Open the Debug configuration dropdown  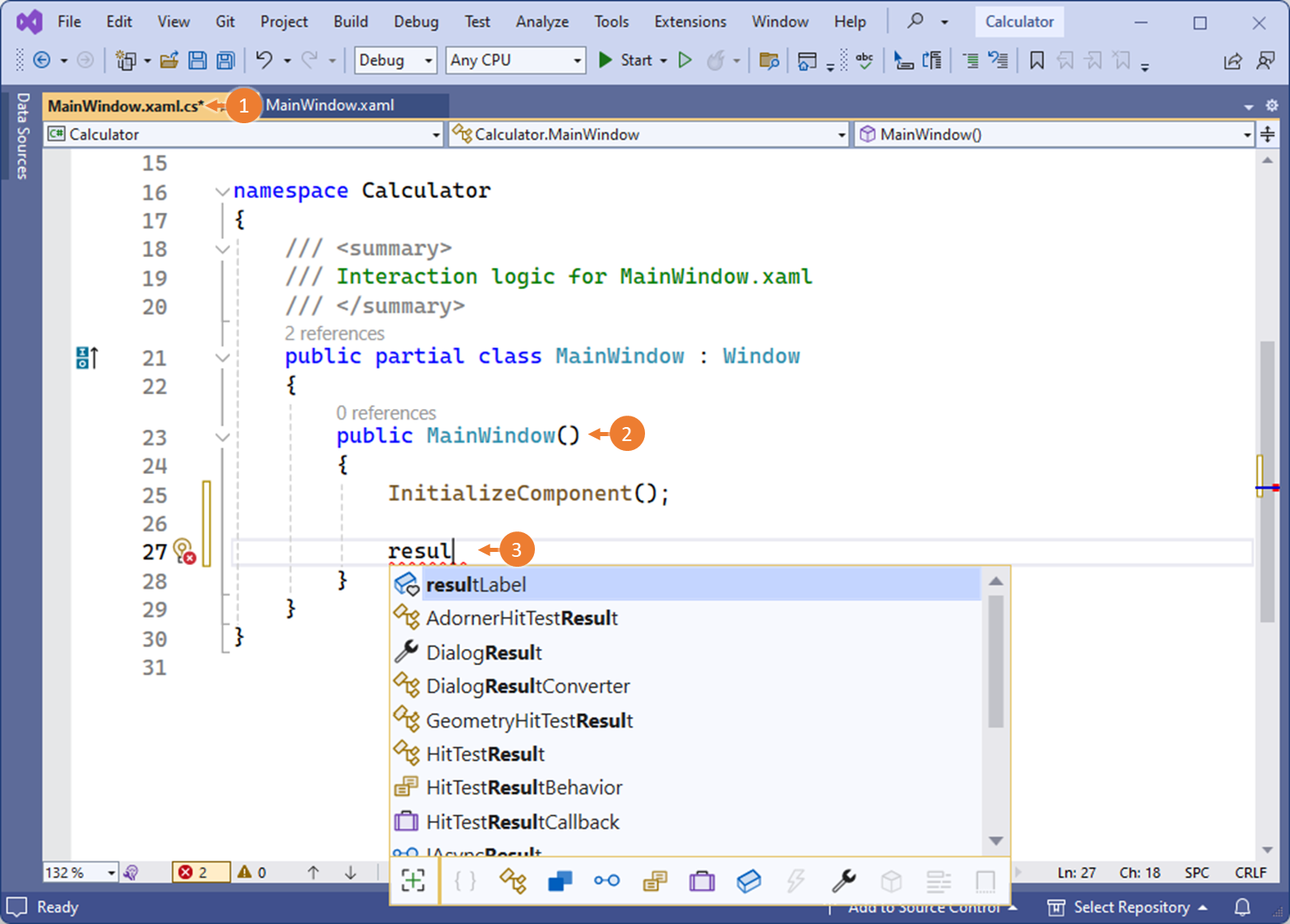[395, 60]
